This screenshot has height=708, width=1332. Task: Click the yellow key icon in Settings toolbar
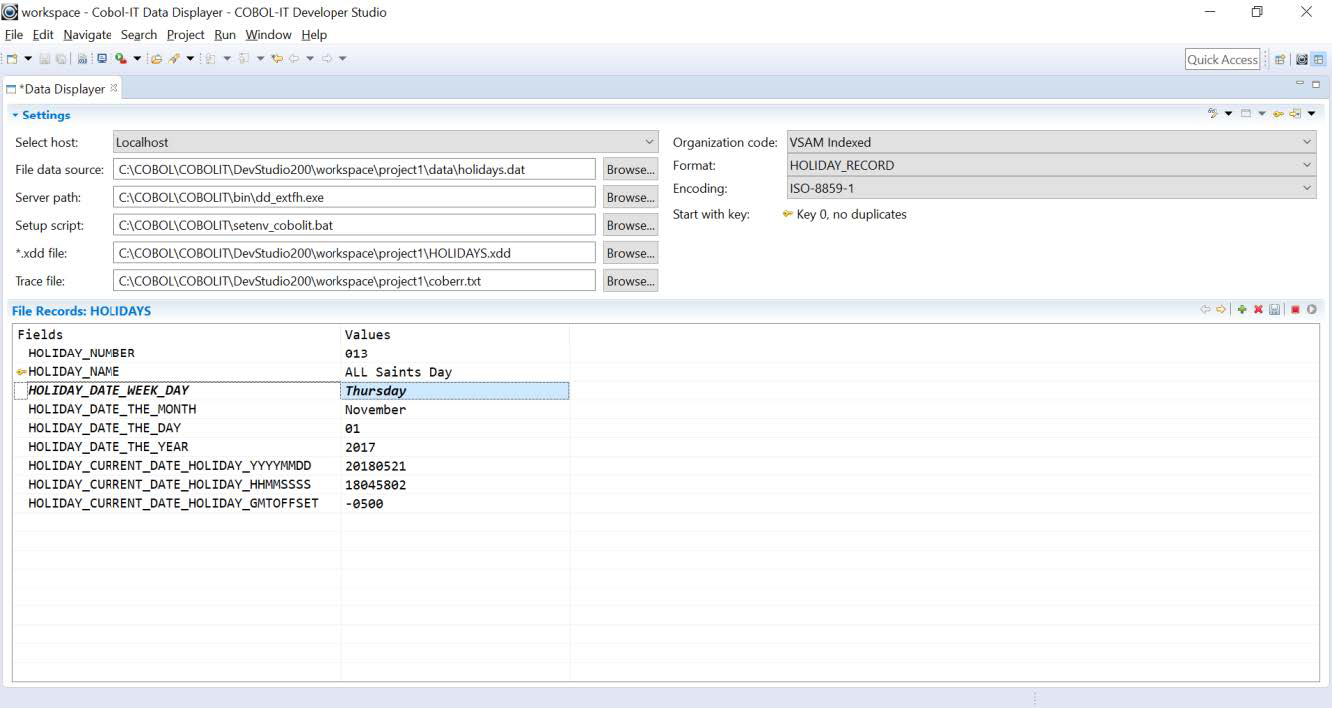point(1278,114)
